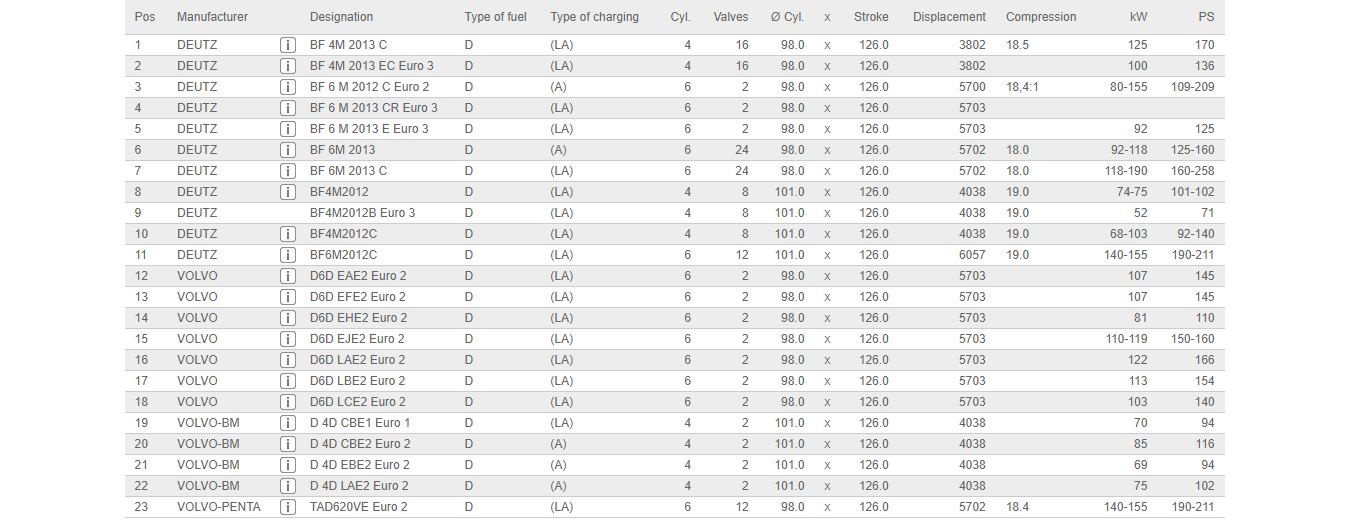Click the kW column header
Image resolution: width=1349 pixels, height=523 pixels.
pos(1138,17)
